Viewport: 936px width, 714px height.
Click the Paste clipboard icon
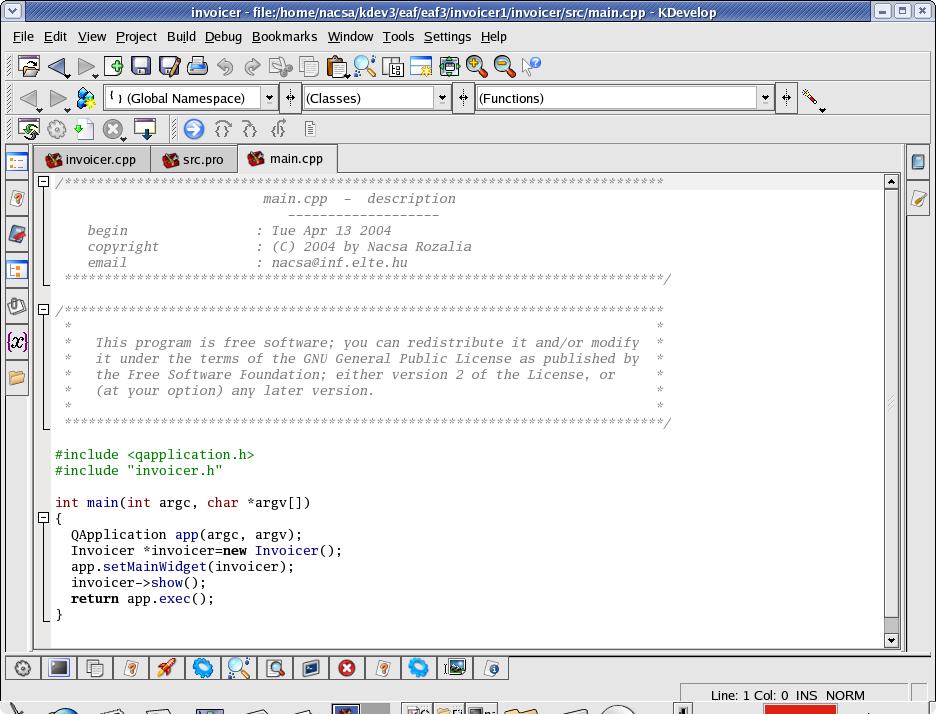pos(336,66)
